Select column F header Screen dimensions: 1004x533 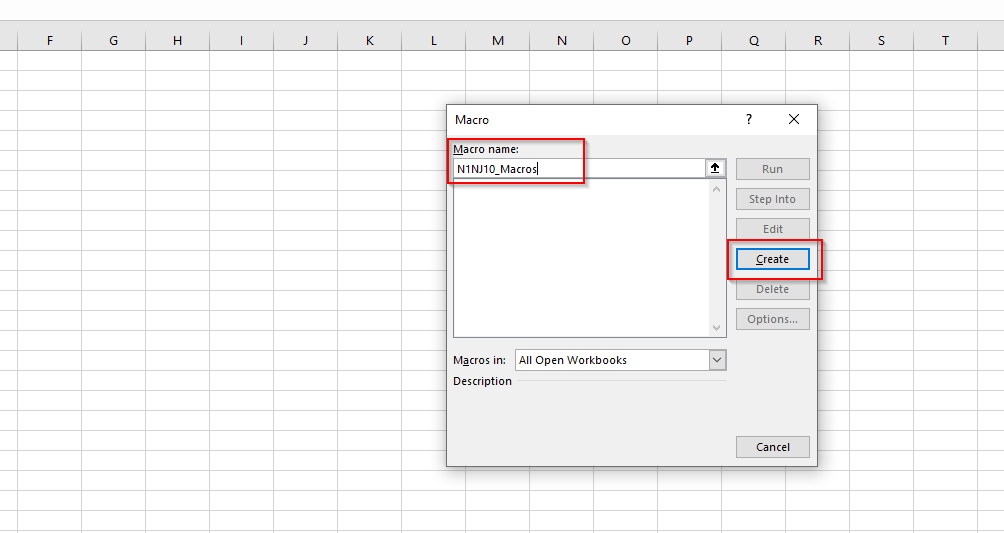[x=49, y=40]
